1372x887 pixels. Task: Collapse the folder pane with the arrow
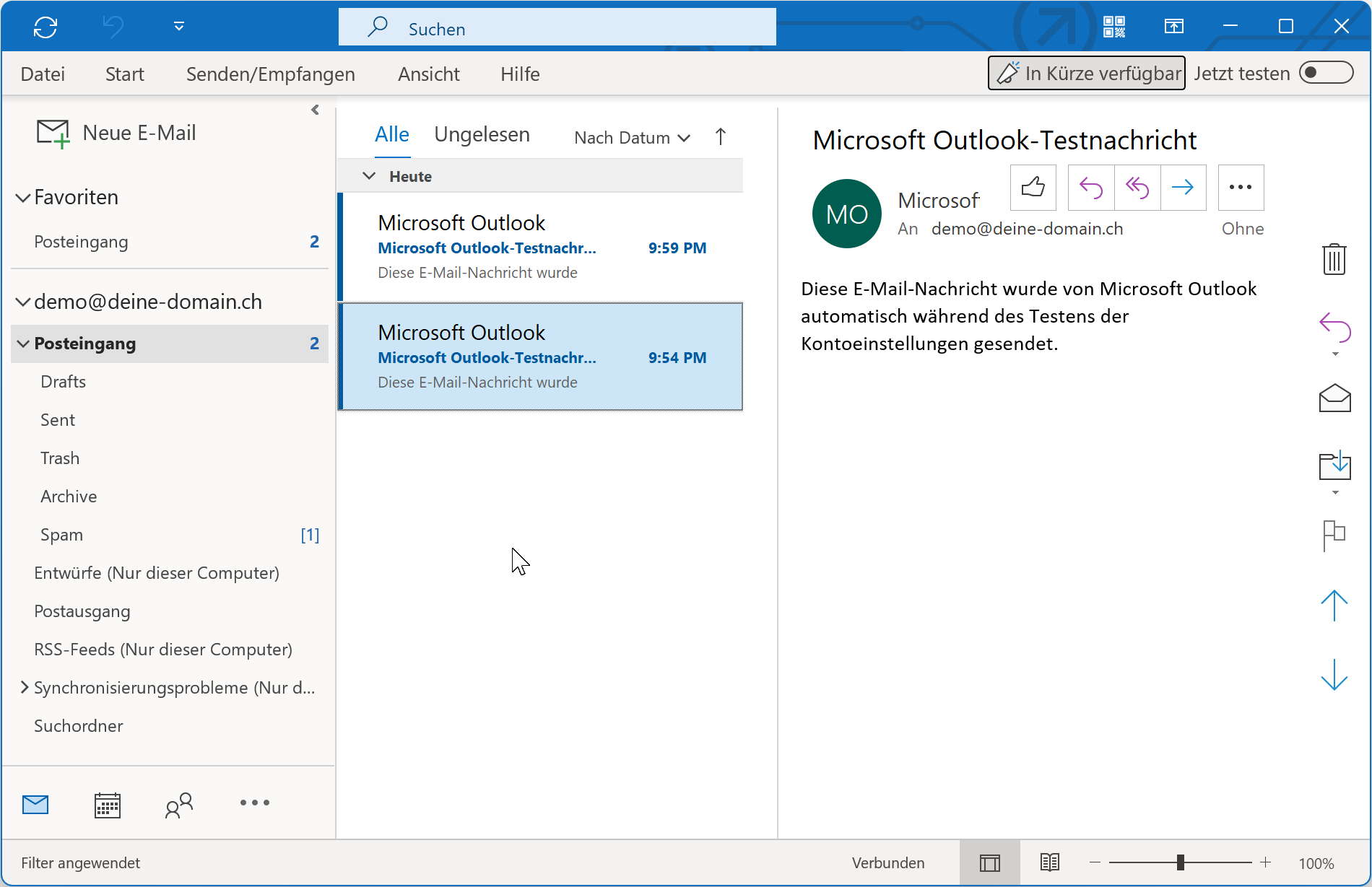tap(315, 110)
